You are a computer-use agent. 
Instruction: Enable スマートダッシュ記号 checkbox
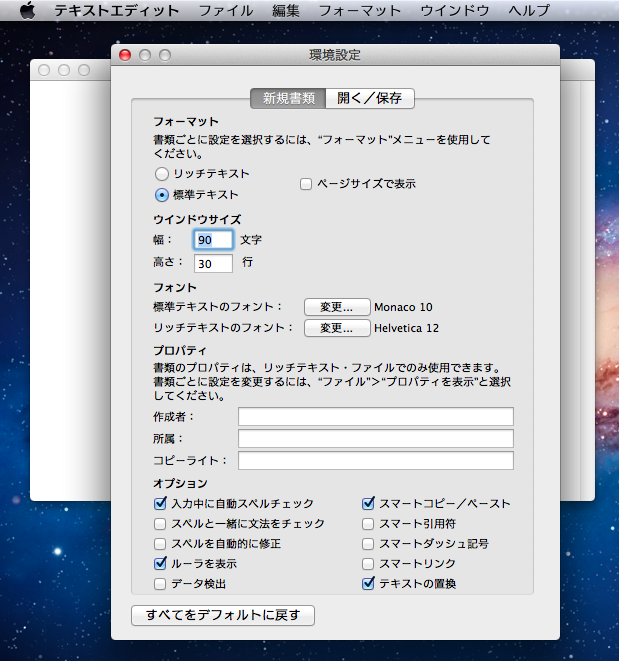[x=368, y=544]
